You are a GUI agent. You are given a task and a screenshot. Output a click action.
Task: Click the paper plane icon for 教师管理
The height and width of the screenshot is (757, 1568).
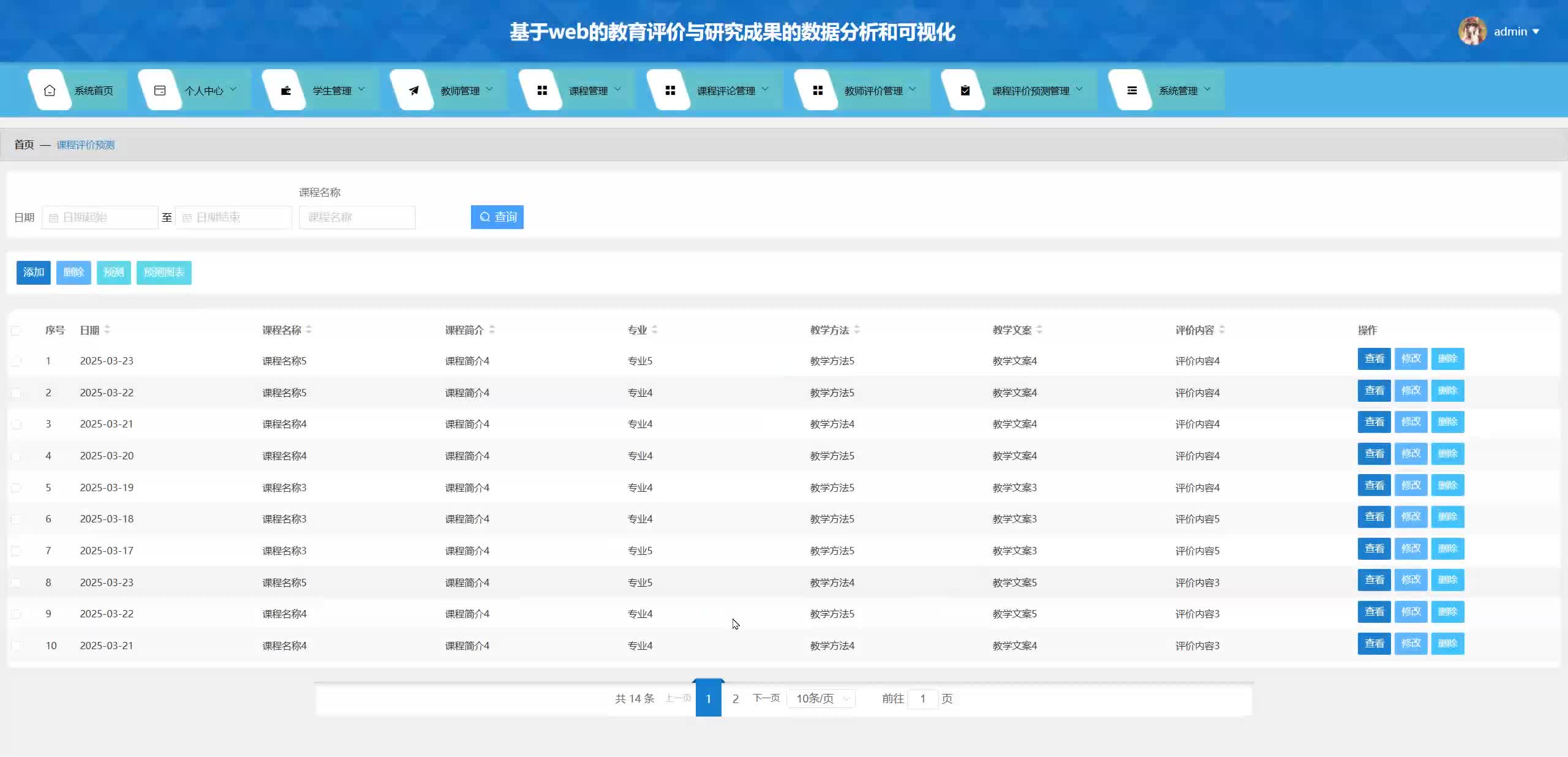[x=413, y=91]
